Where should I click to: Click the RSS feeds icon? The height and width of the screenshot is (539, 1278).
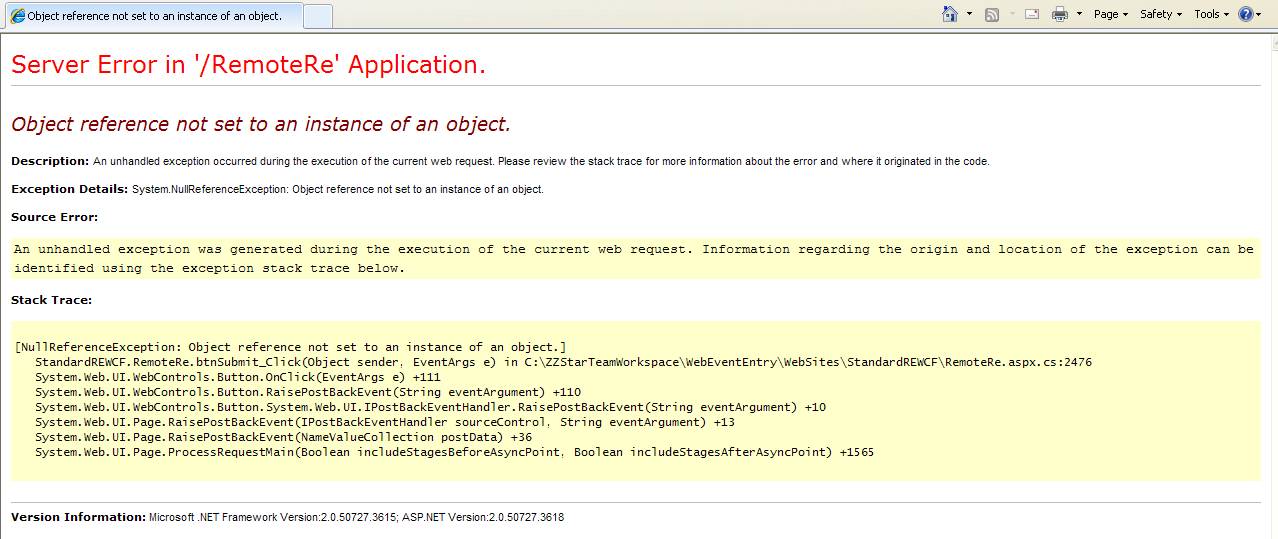point(992,14)
